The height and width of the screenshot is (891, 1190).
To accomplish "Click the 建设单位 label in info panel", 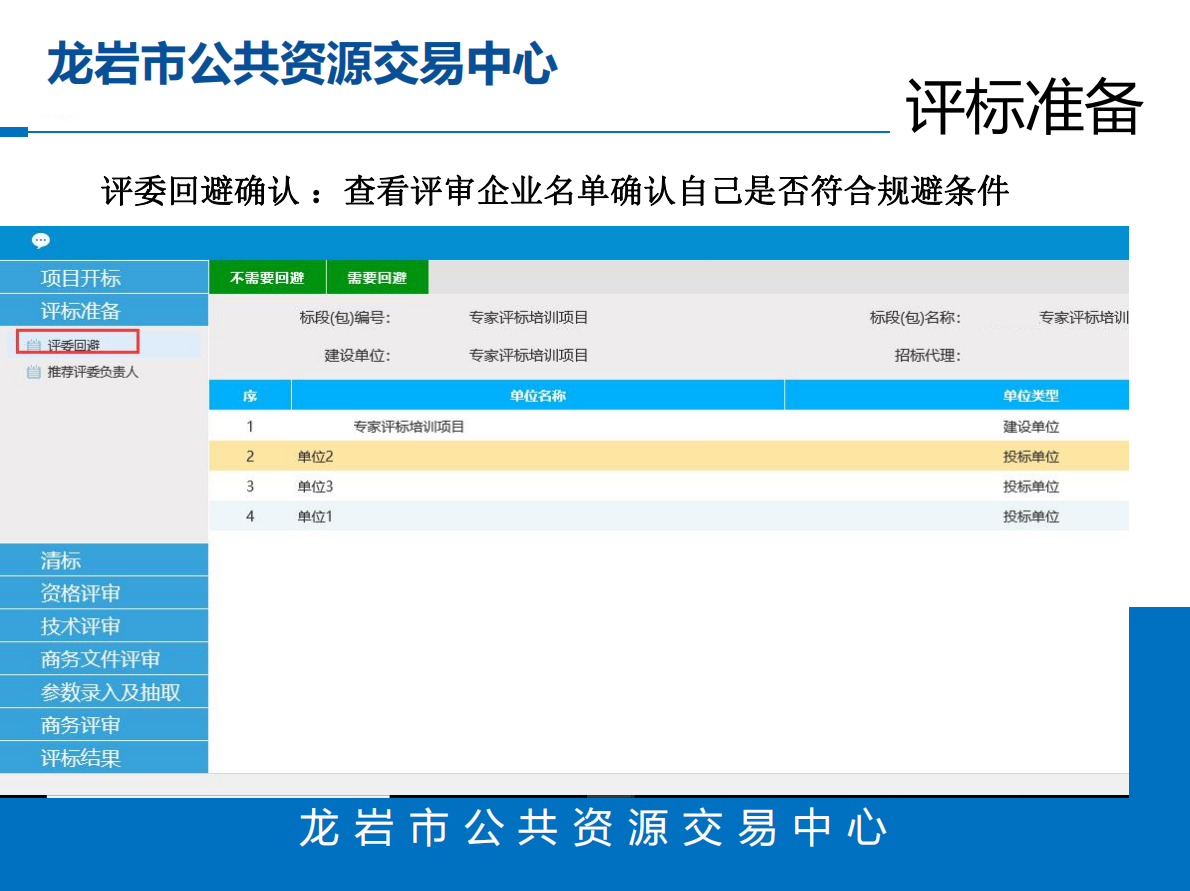I will 357,355.
